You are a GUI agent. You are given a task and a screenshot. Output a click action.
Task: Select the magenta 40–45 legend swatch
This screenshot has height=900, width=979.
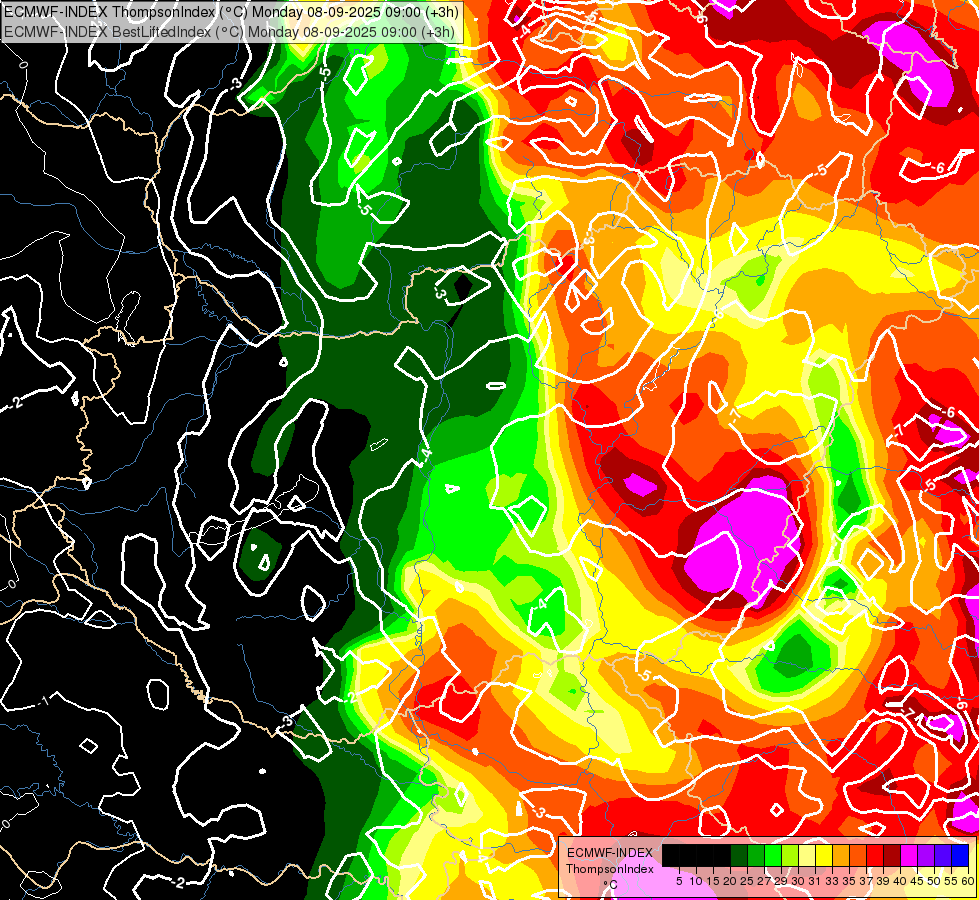pyautogui.click(x=909, y=855)
